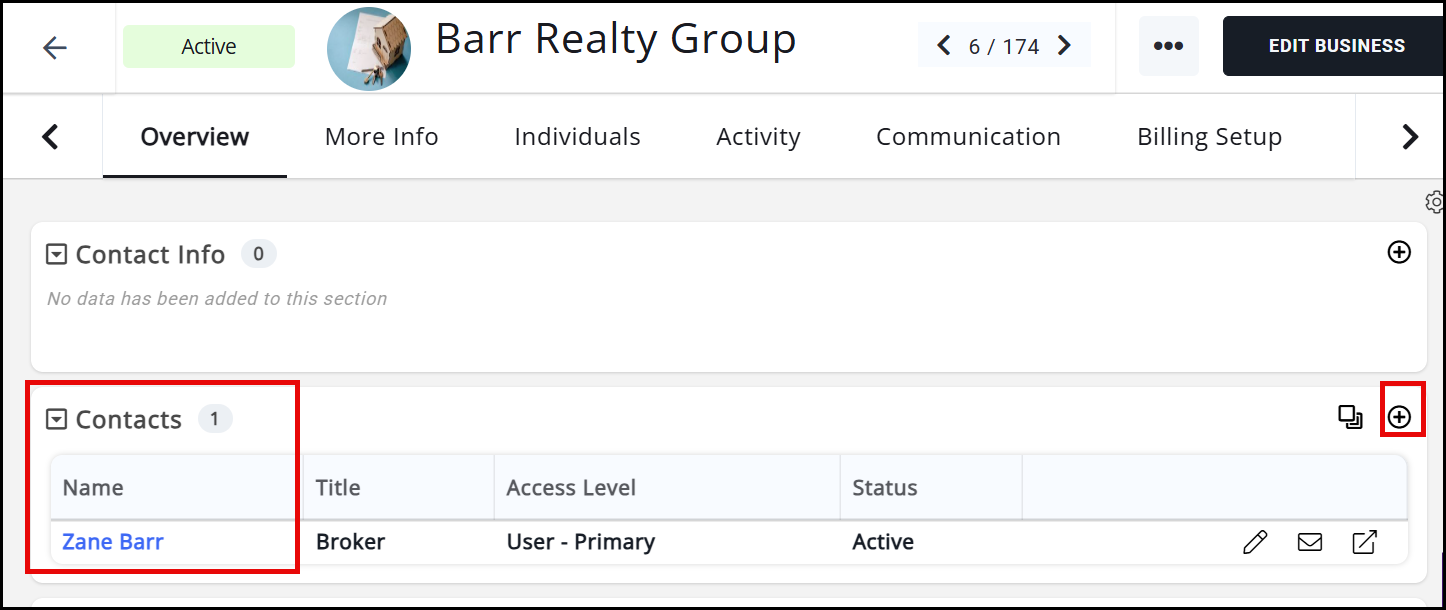The width and height of the screenshot is (1446, 610).
Task: Open Zane Barr in new window icon
Action: pyautogui.click(x=1364, y=542)
